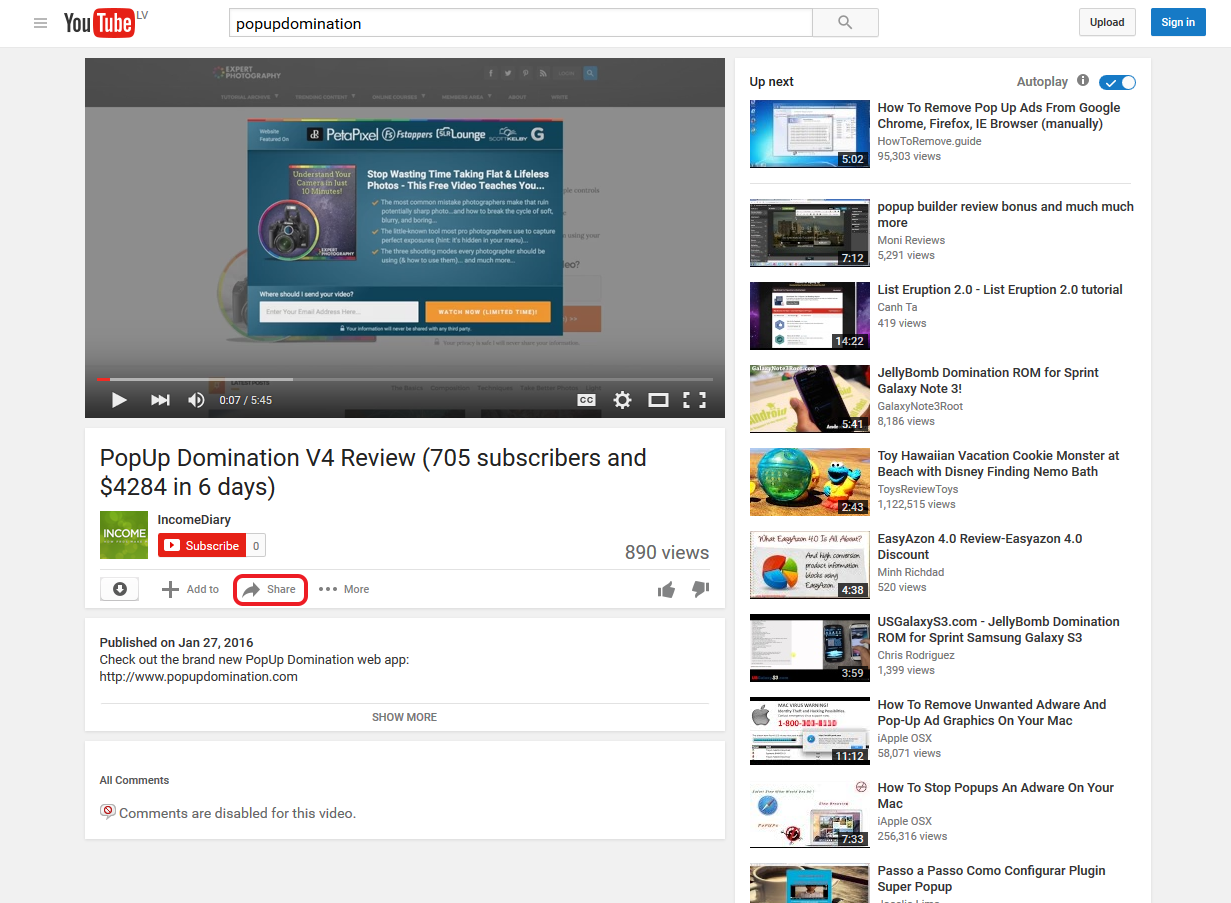Skip to the next video

[x=160, y=400]
